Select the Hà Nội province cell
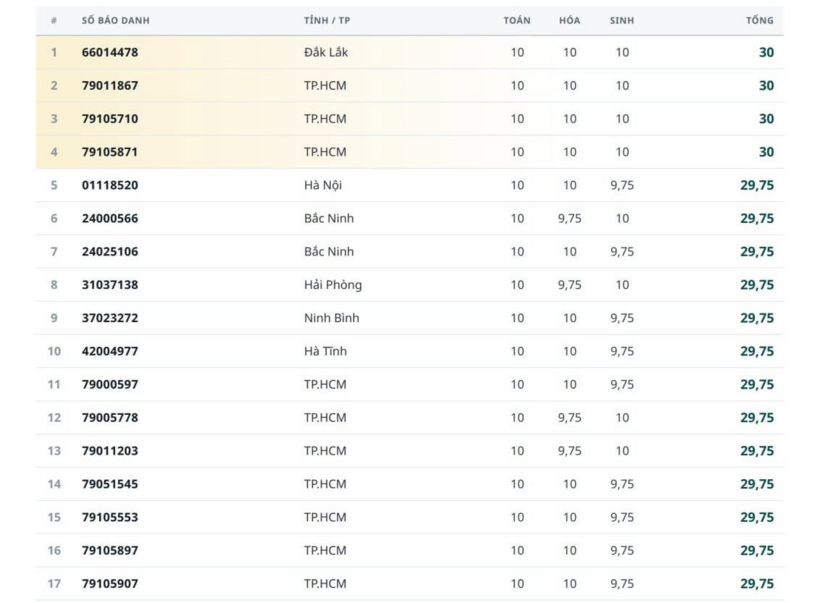820x603 pixels. pyautogui.click(x=323, y=185)
